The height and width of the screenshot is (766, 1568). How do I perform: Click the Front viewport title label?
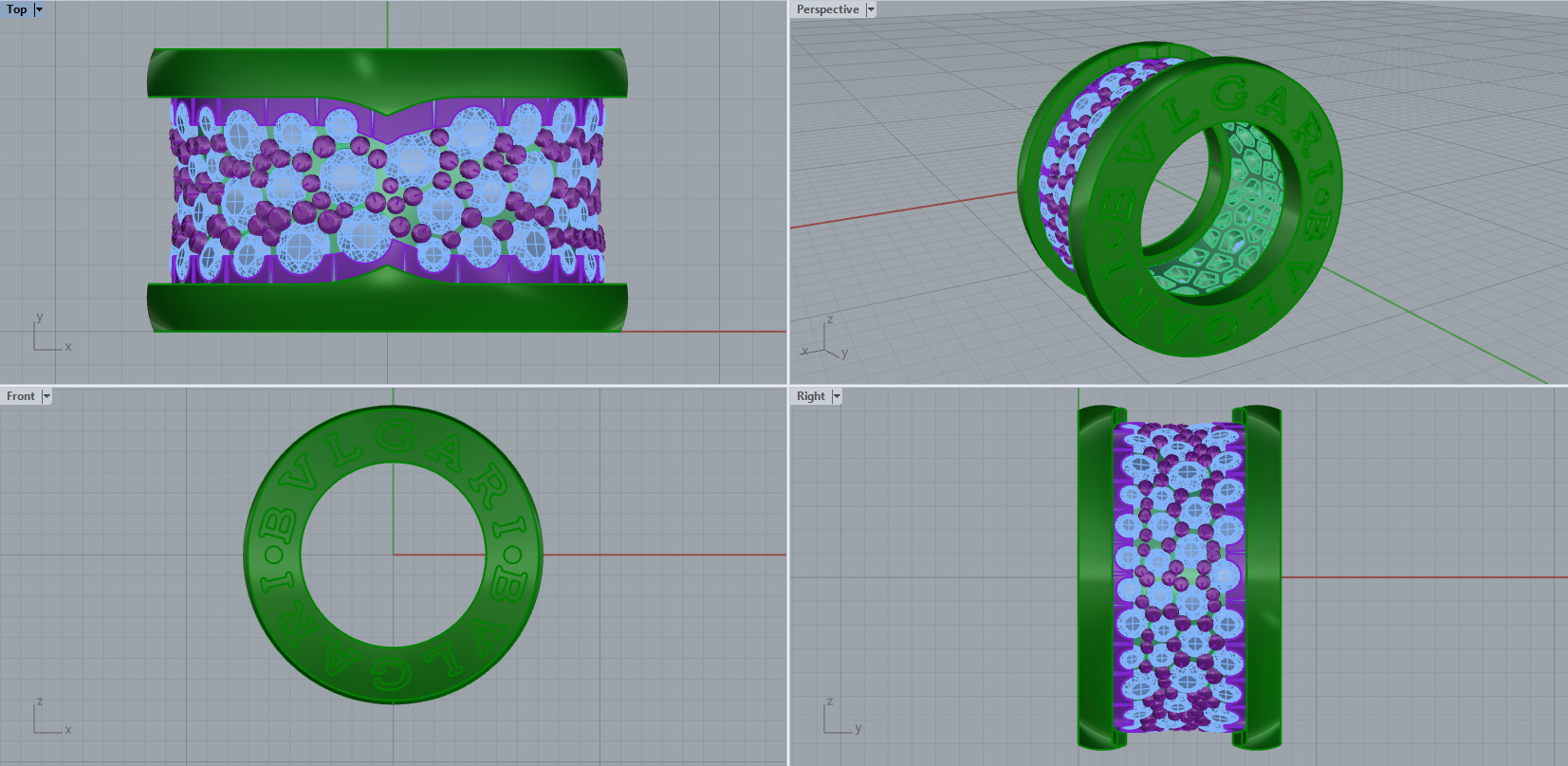21,396
